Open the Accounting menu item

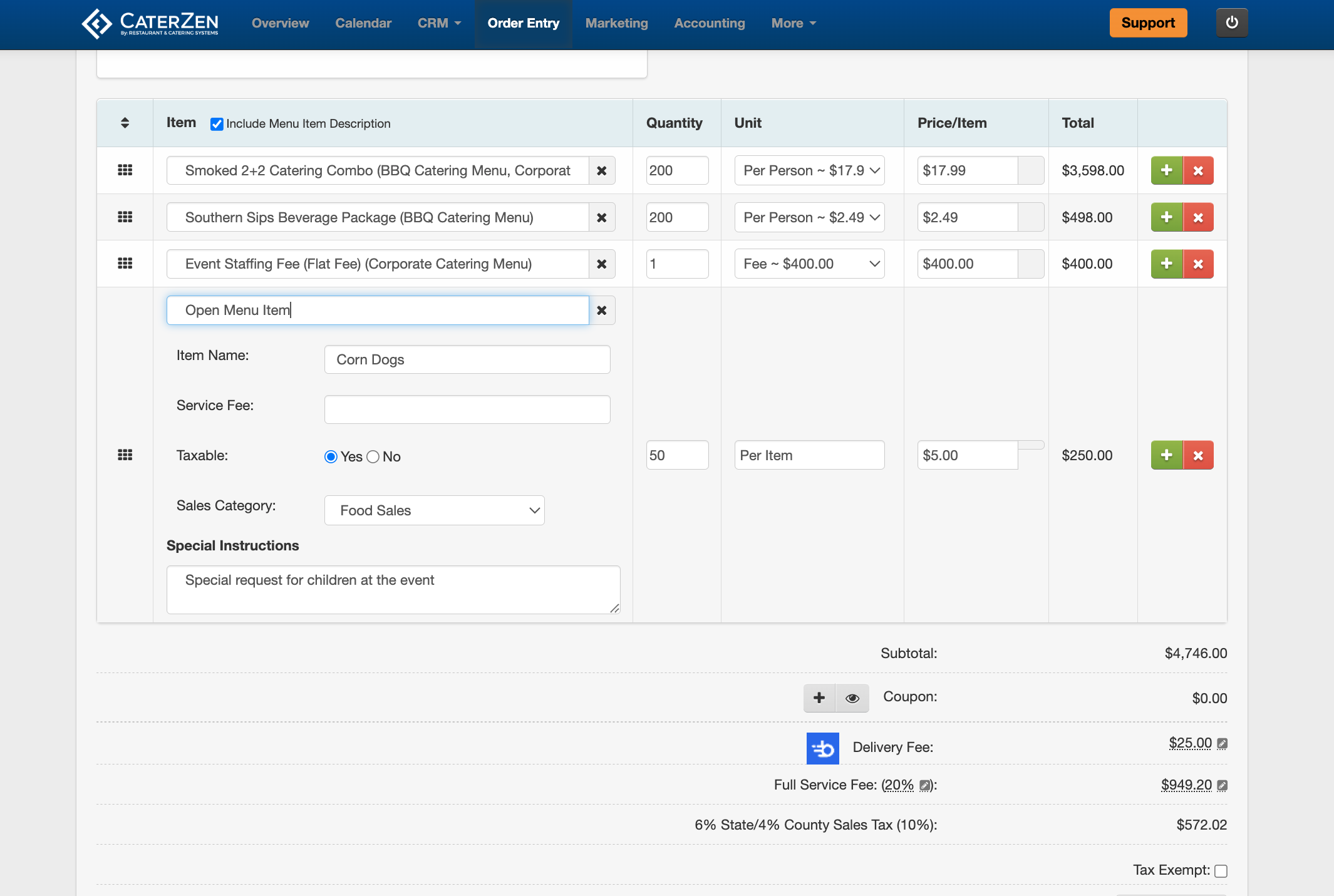709,23
